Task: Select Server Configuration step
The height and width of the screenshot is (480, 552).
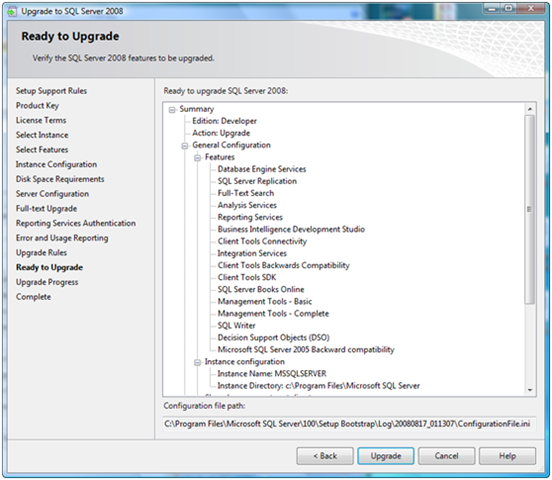Action: [52, 194]
